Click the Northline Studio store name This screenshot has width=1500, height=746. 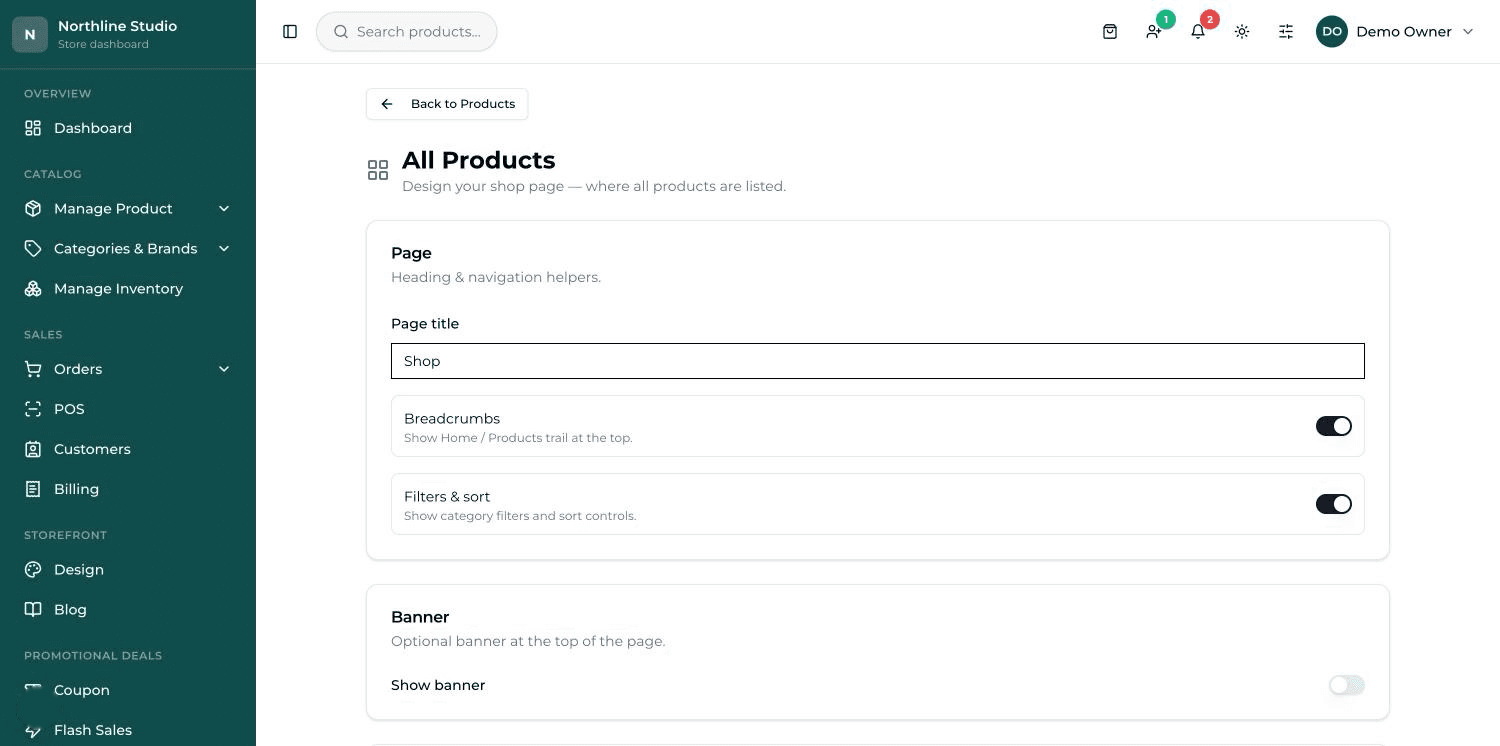tap(117, 26)
